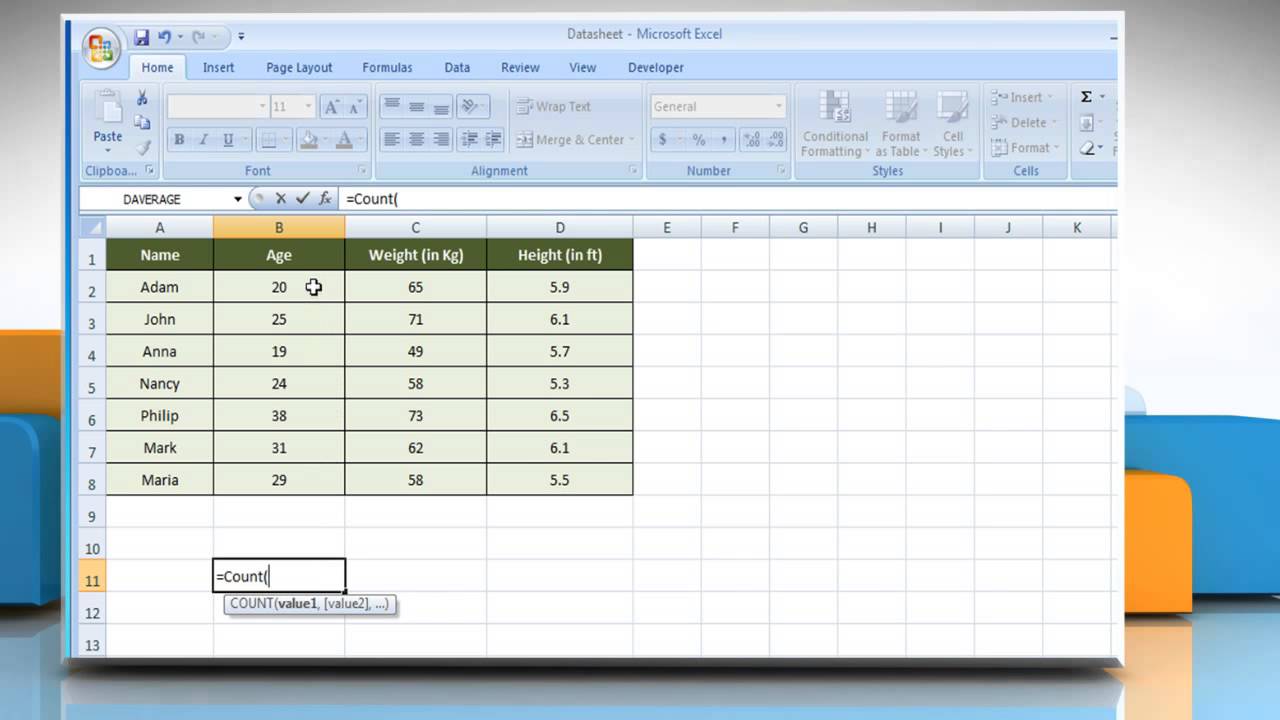This screenshot has height=720, width=1280.
Task: Expand the Merge & Center dropdown arrow
Action: (x=633, y=140)
